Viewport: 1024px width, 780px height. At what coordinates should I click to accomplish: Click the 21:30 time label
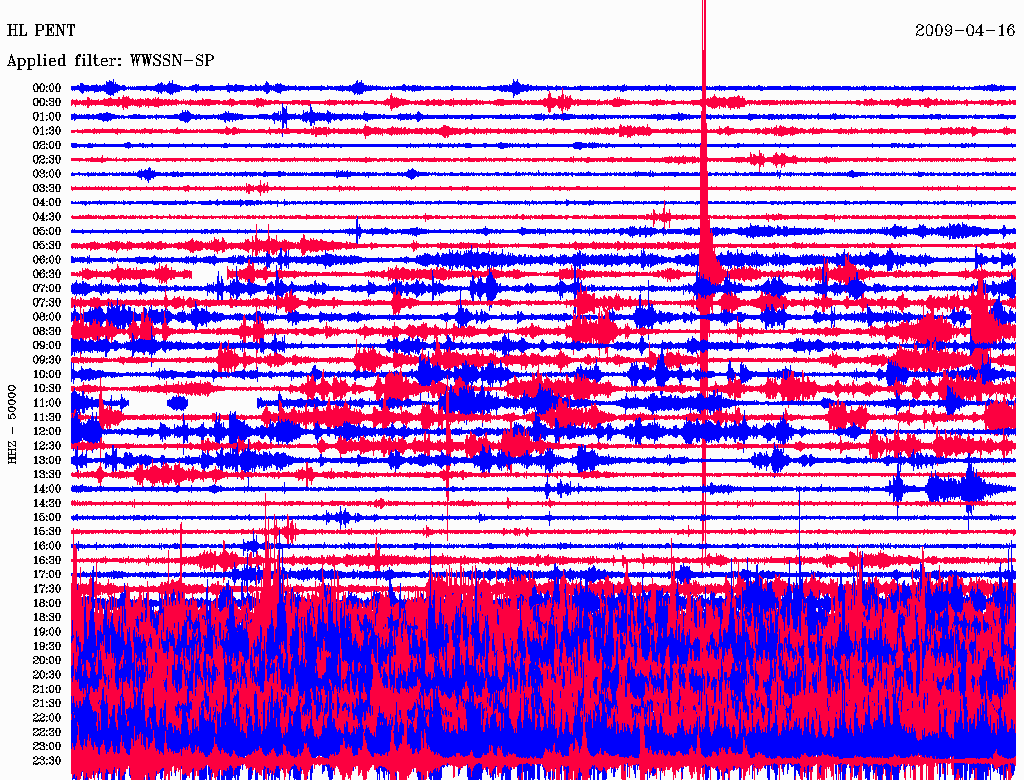47,704
